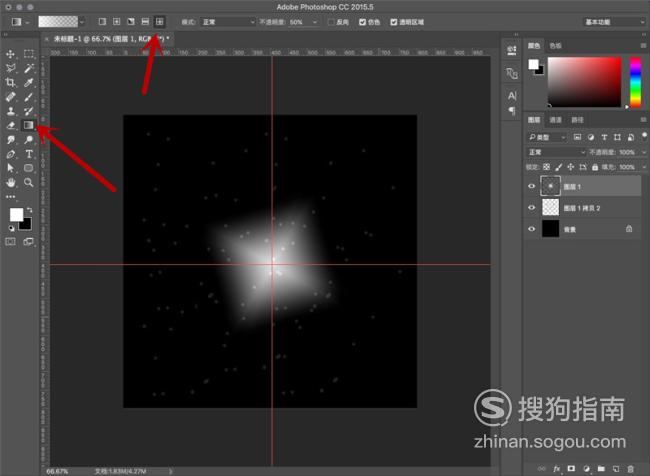This screenshot has height=476, width=650.
Task: Choose the reflected gradient style
Action: tap(145, 22)
